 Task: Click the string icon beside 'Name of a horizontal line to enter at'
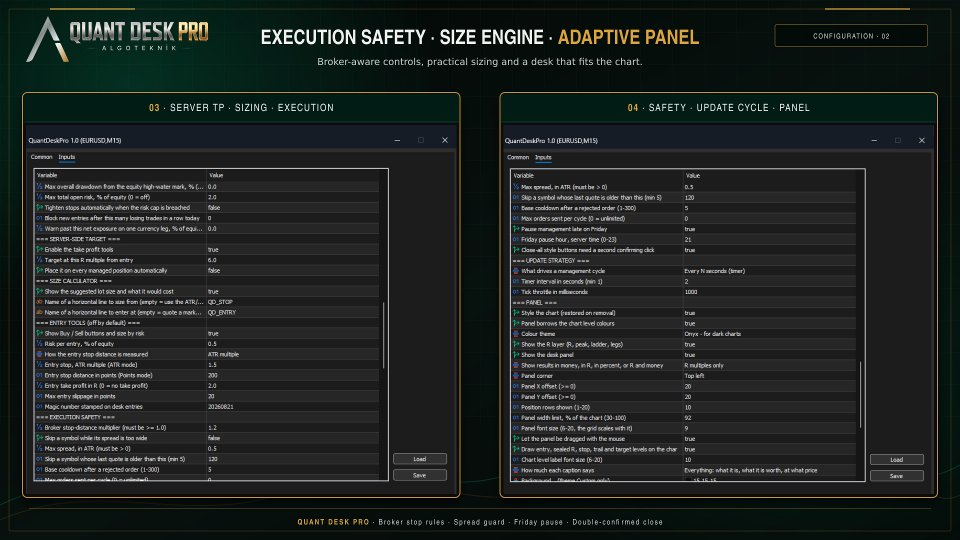coord(39,312)
